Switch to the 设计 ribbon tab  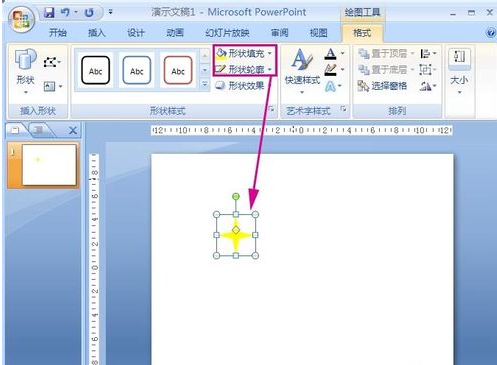point(136,33)
